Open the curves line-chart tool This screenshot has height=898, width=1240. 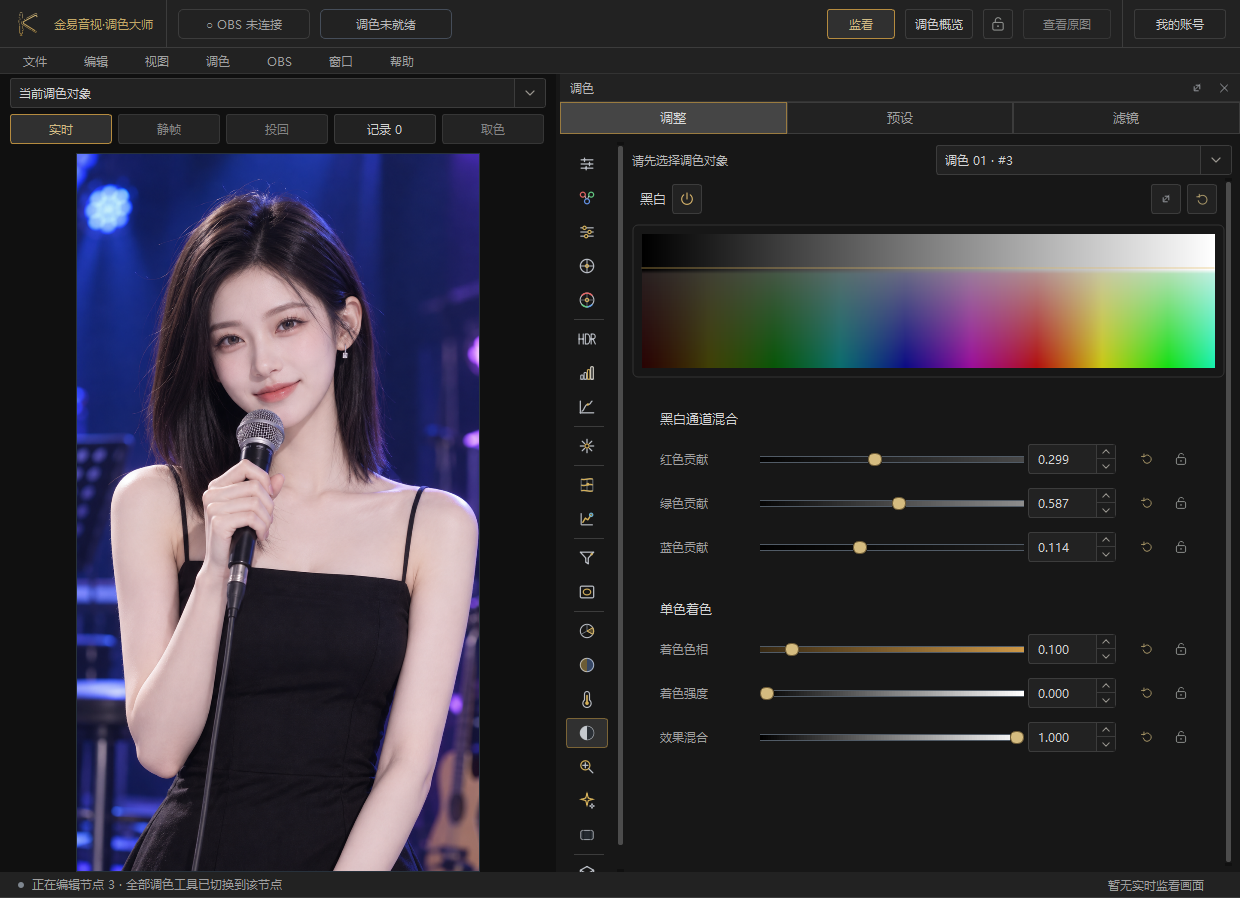(x=587, y=407)
